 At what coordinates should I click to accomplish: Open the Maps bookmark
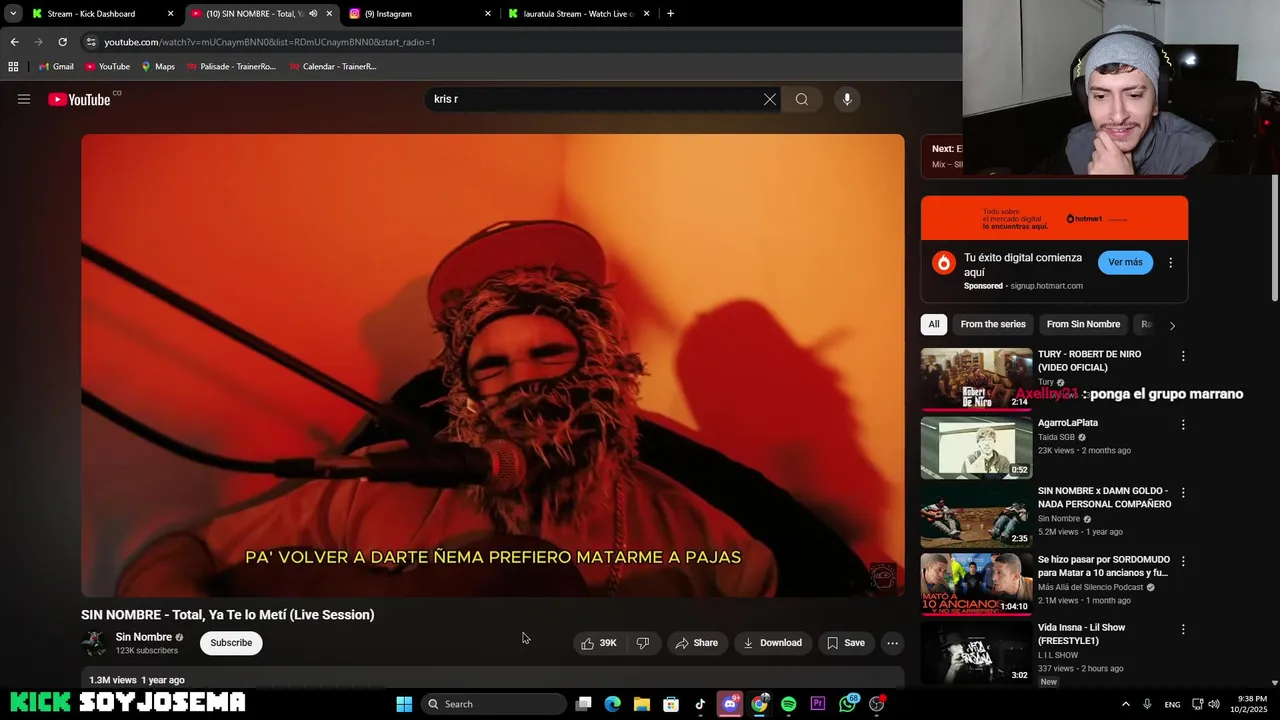click(158, 67)
